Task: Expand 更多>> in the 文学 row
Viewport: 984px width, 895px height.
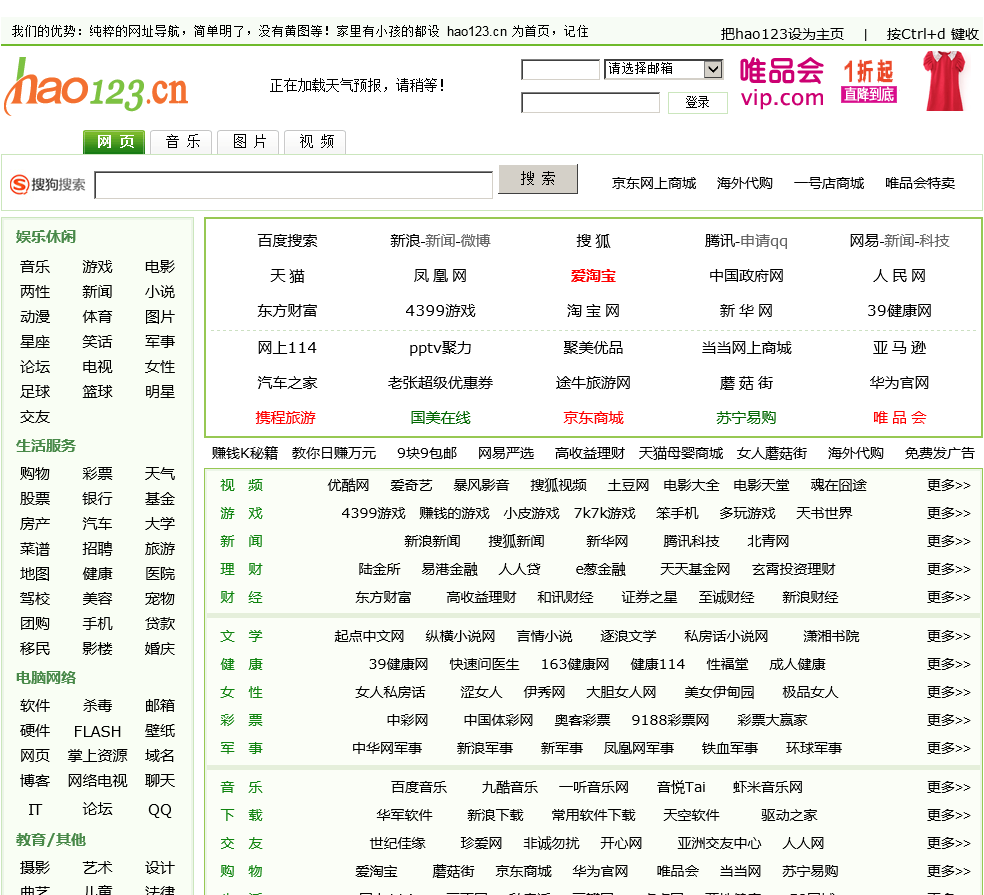Action: coord(948,637)
